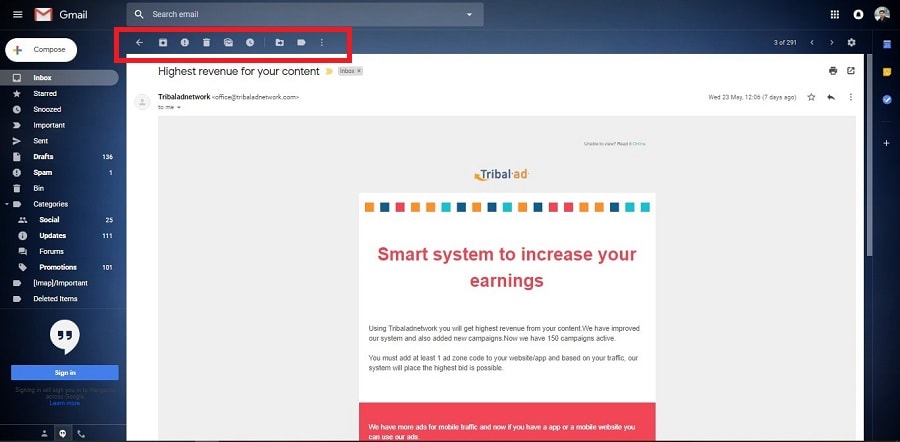Click the email scrollbar
The height and width of the screenshot is (442, 900).
pos(869,155)
